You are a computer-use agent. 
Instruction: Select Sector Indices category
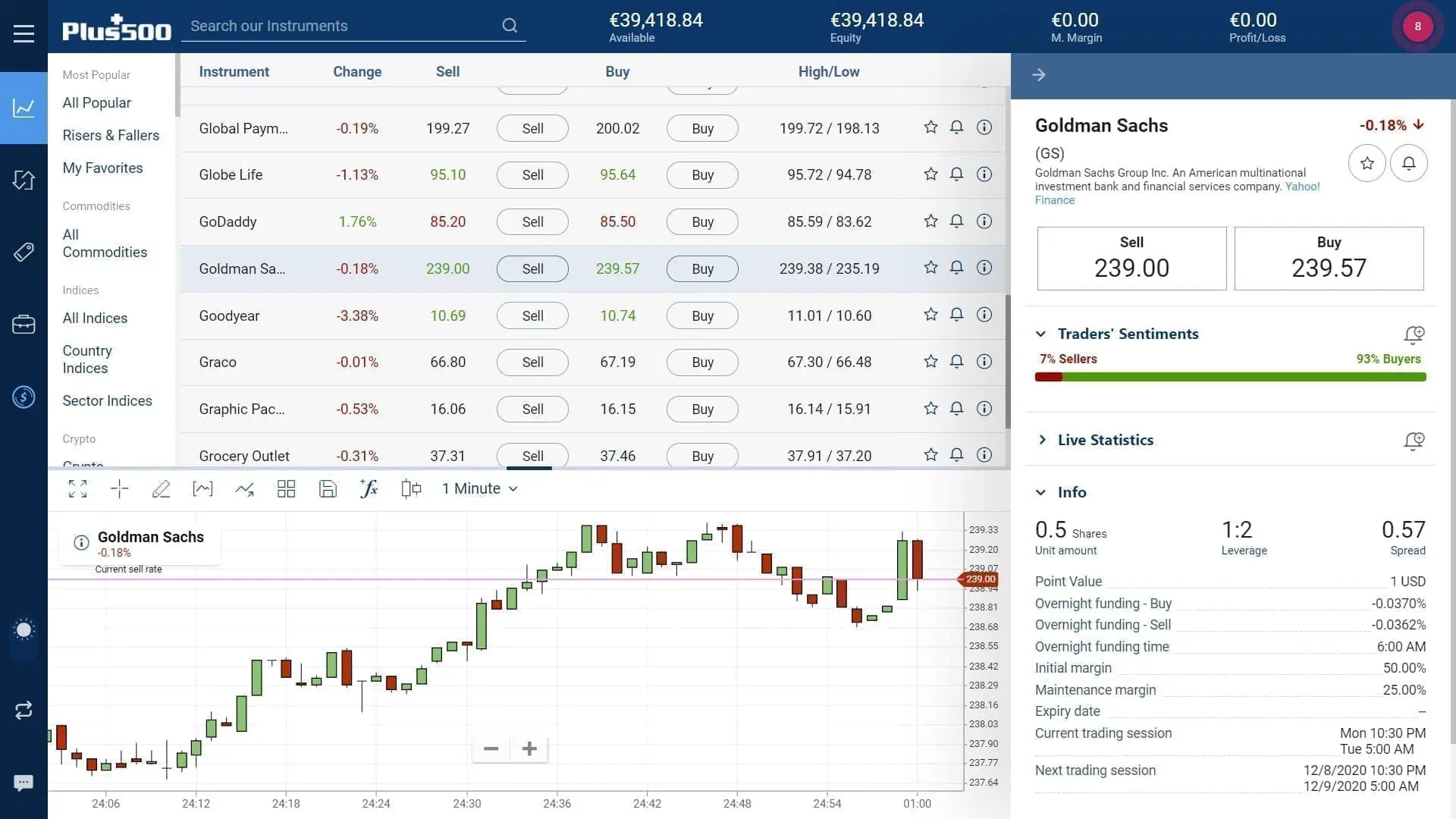tap(107, 401)
